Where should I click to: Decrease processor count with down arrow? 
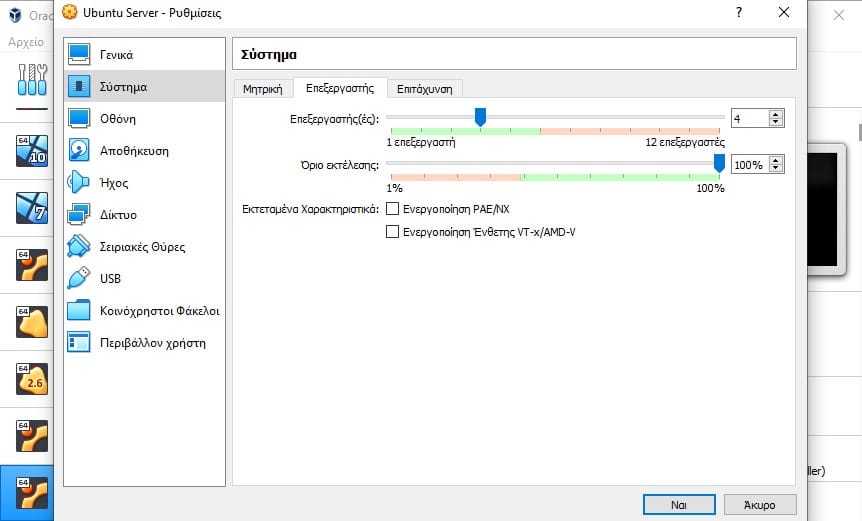pos(776,121)
